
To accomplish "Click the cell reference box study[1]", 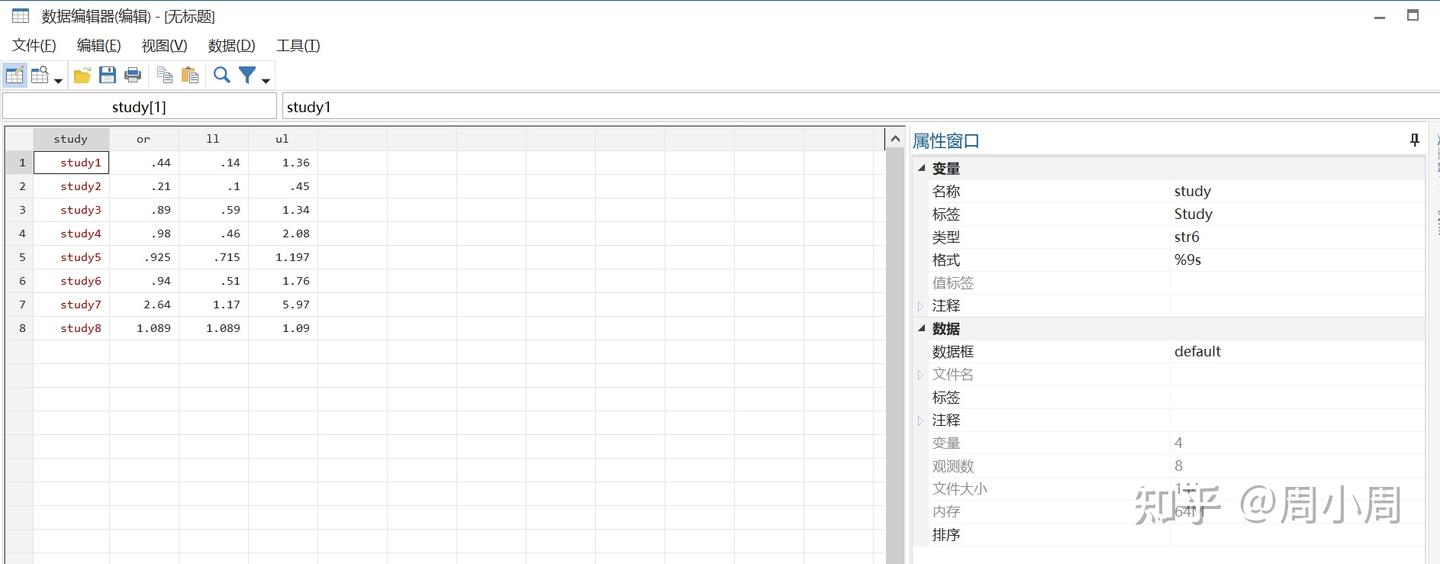I will (139, 106).
